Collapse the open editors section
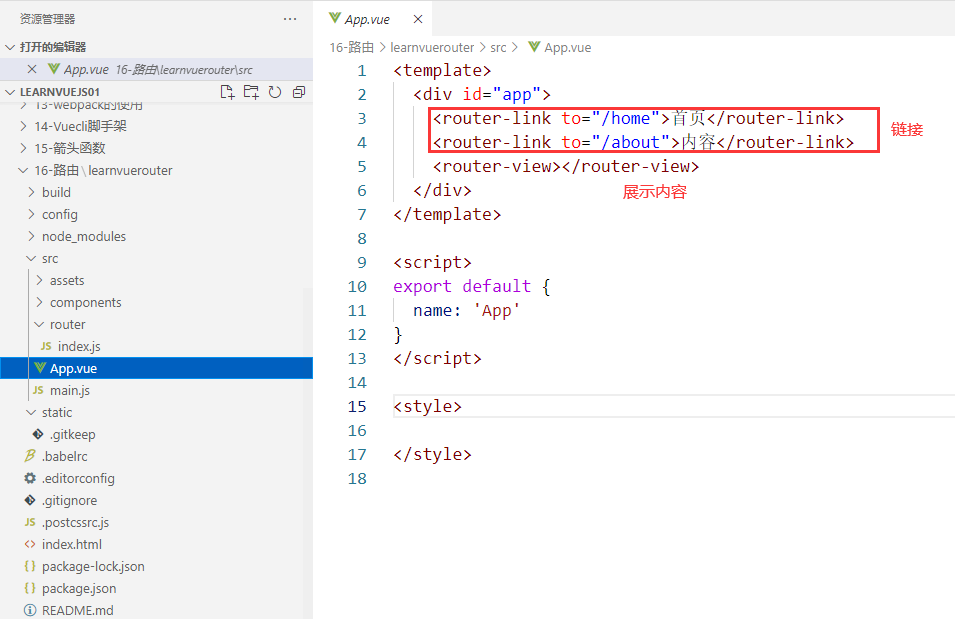Screen dimensions: 955x619 10,47
